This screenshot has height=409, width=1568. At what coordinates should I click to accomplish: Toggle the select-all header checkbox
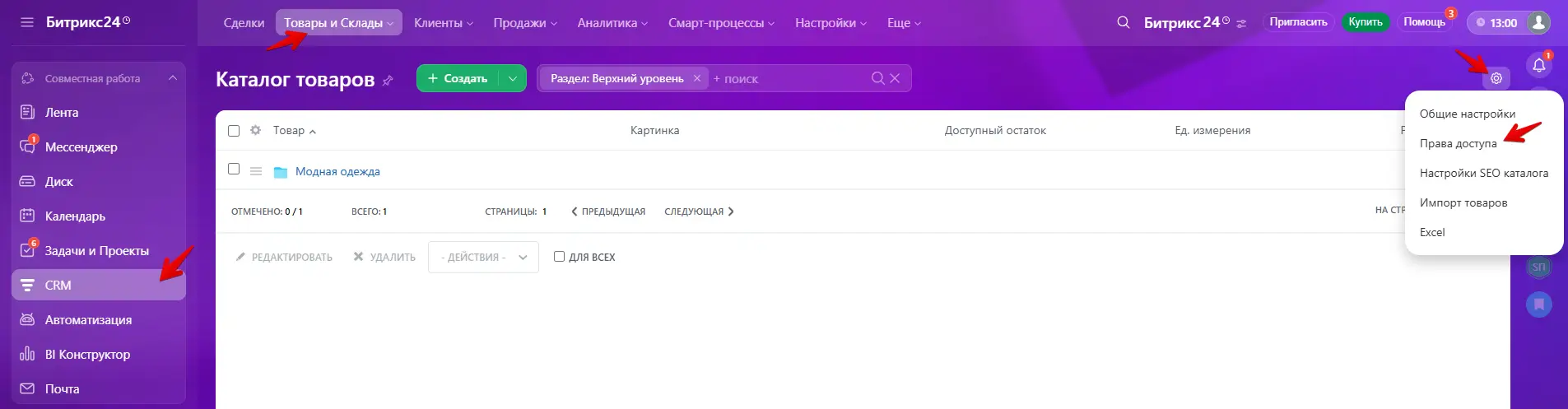[234, 131]
